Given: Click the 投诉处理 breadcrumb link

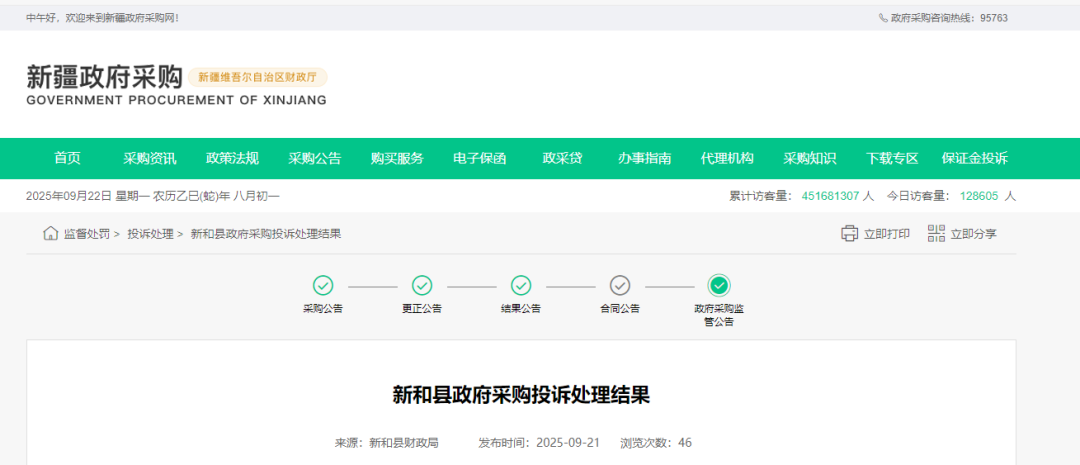Looking at the screenshot, I should pyautogui.click(x=150, y=234).
